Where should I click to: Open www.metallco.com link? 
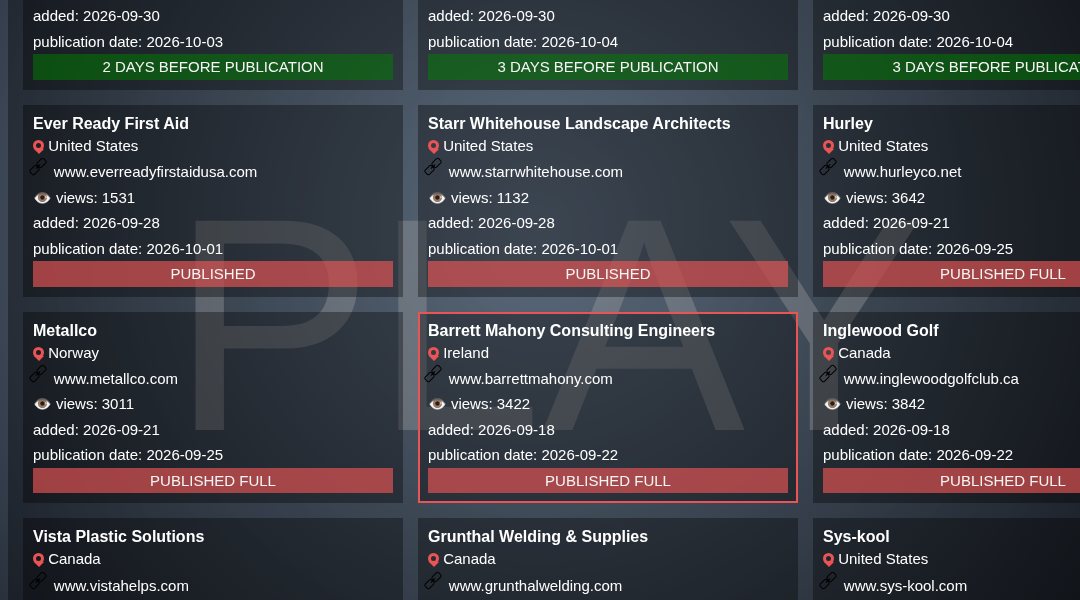coord(116,379)
